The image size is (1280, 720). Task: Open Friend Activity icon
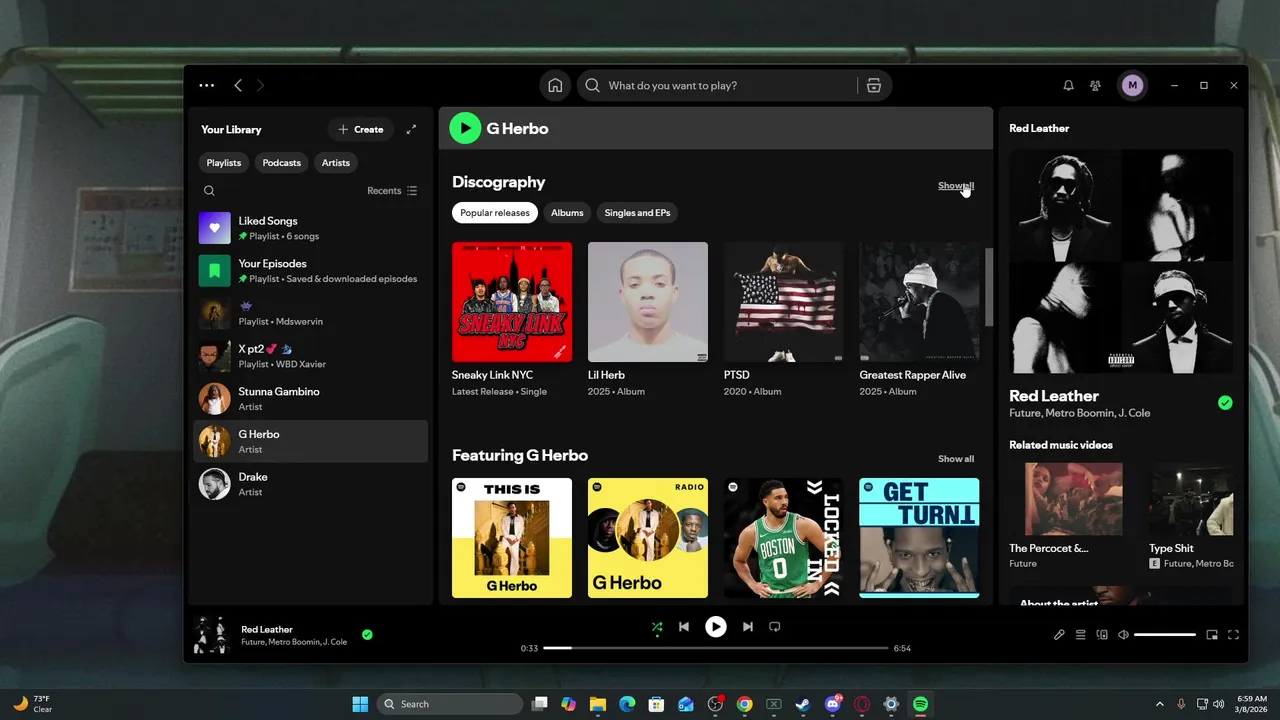pyautogui.click(x=1096, y=86)
